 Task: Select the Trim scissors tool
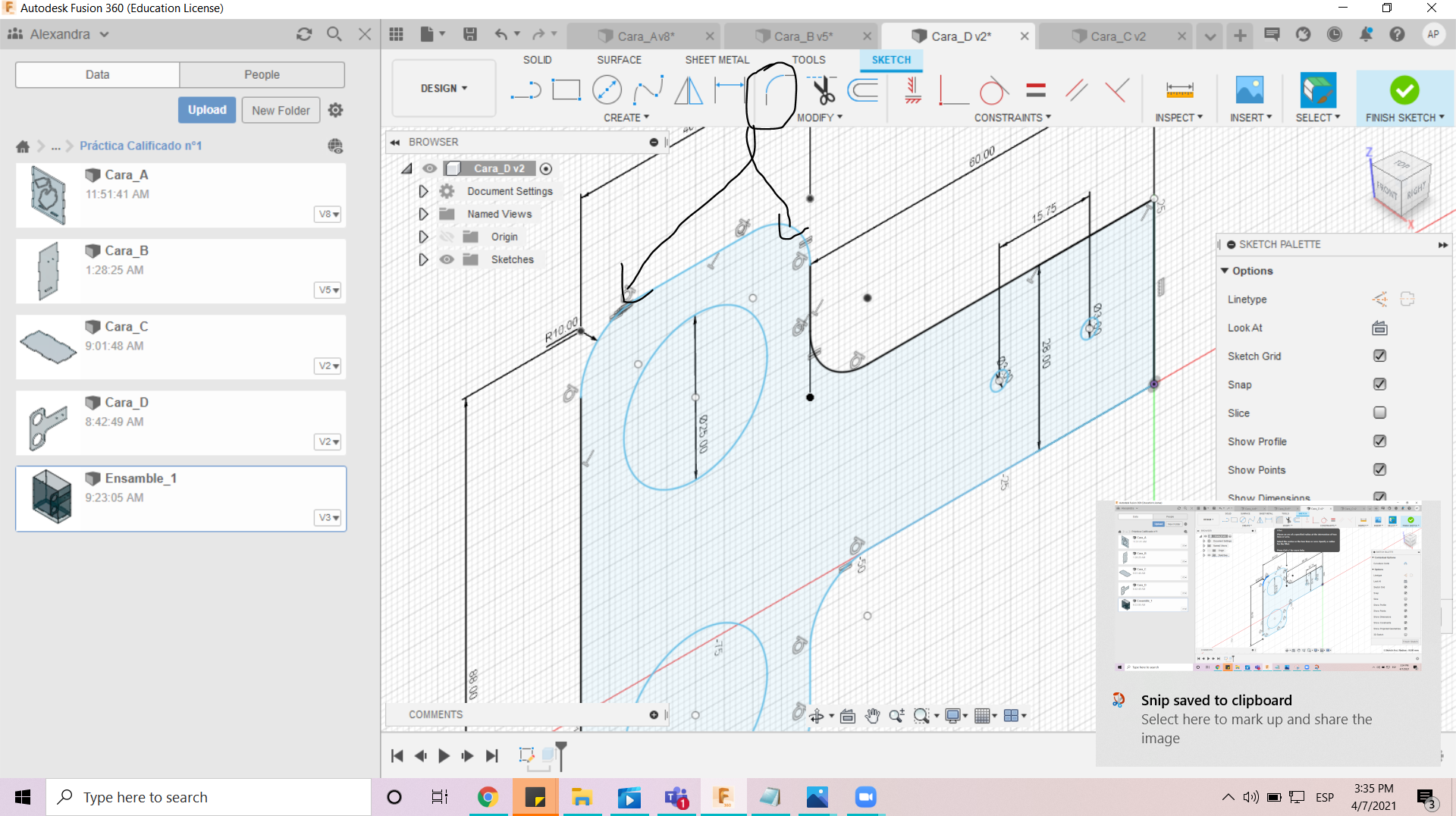823,90
